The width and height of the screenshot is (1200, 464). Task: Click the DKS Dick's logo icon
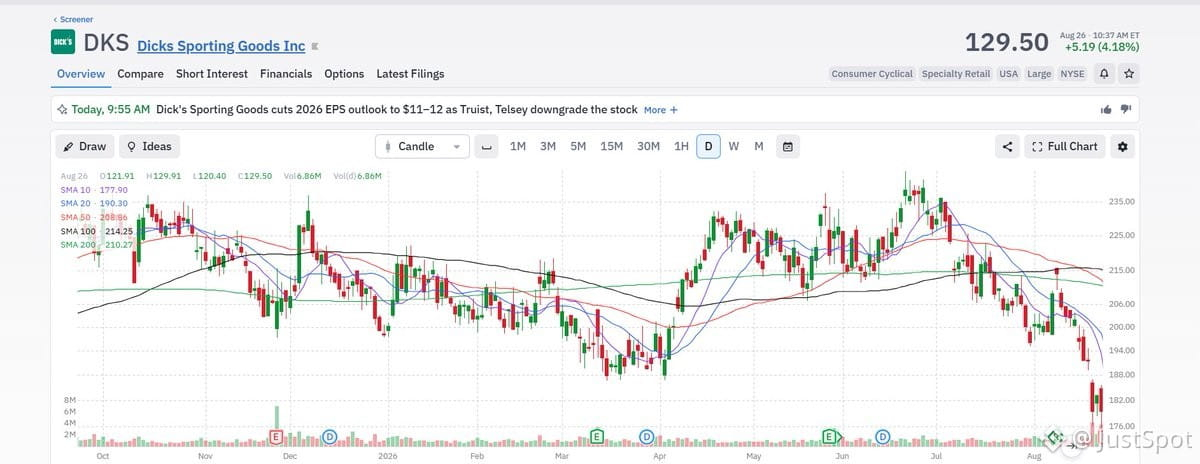(63, 42)
